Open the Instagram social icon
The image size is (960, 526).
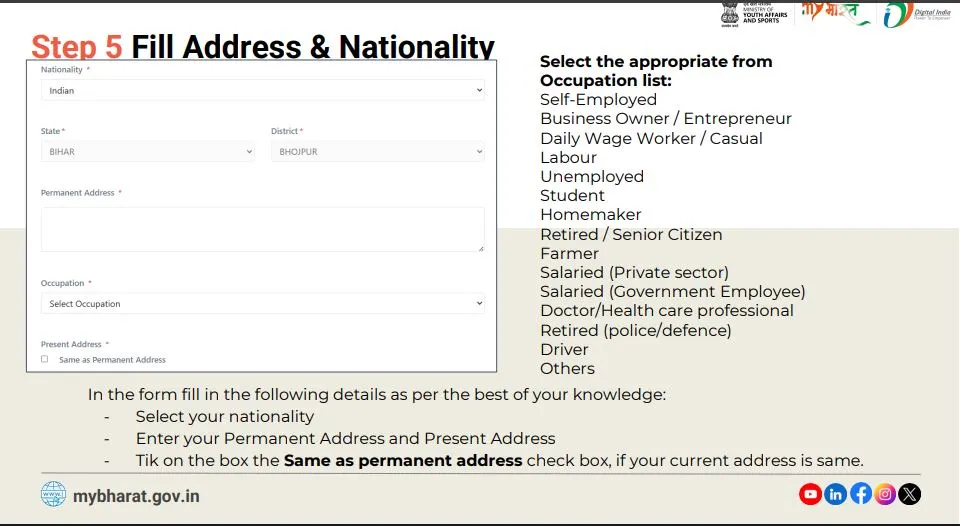(x=885, y=494)
